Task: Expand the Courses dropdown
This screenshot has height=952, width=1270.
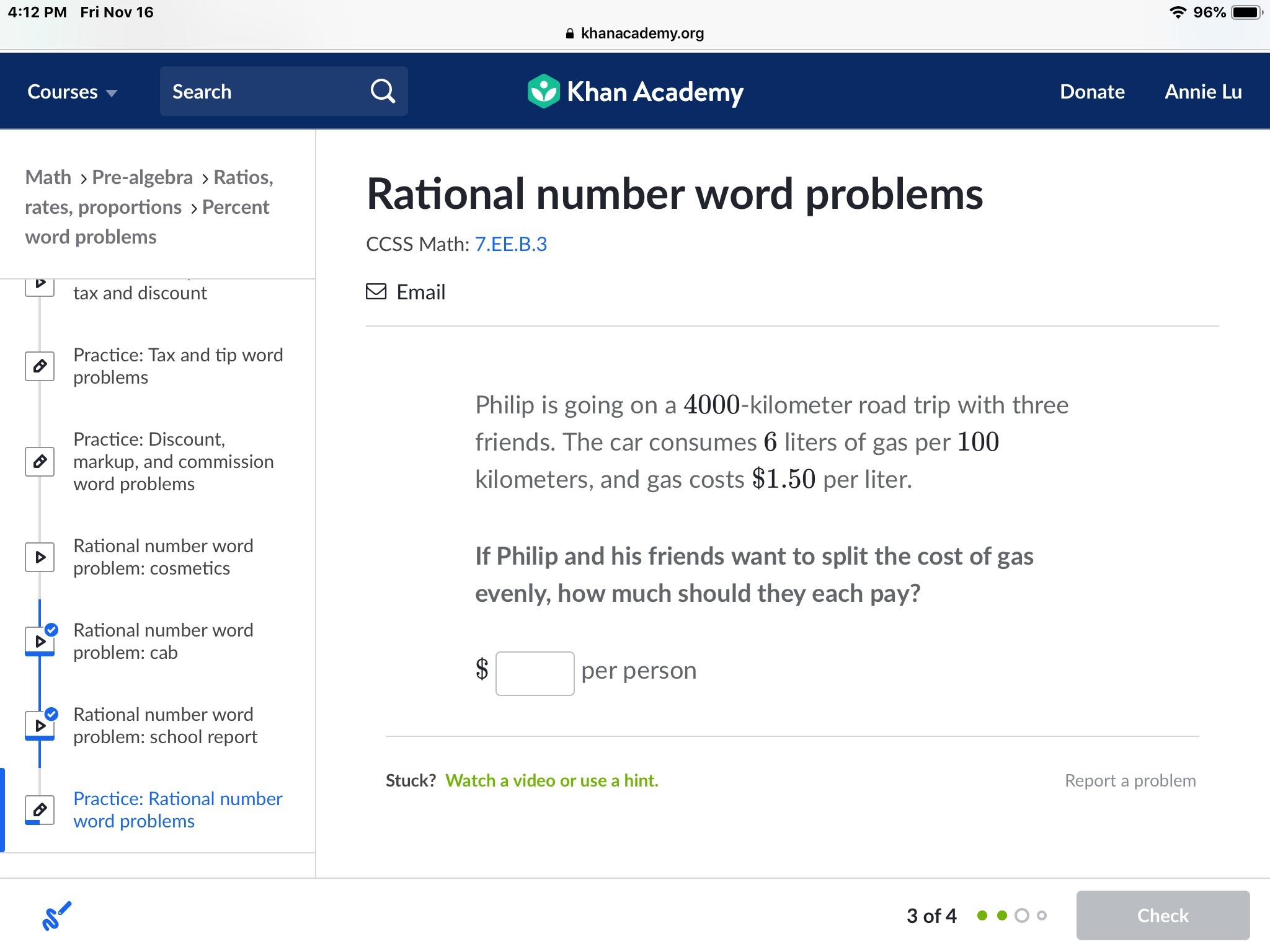Action: (72, 92)
